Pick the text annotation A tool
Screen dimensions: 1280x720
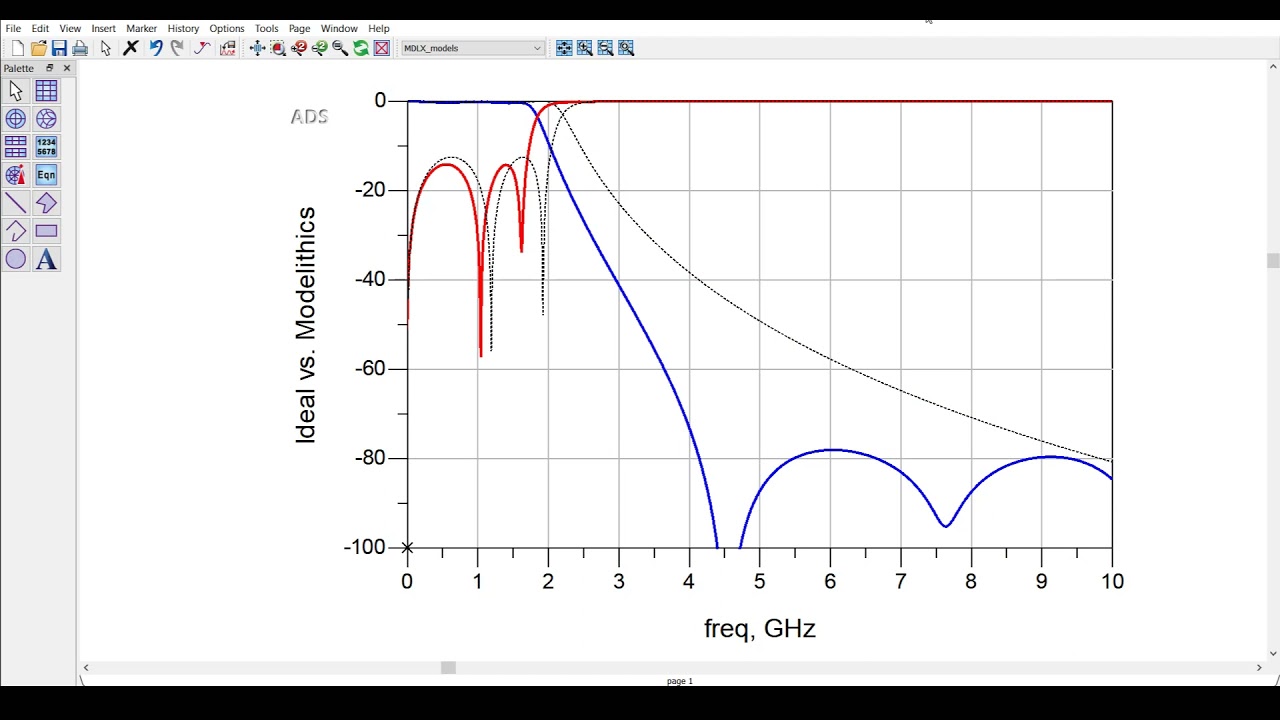pyautogui.click(x=46, y=259)
